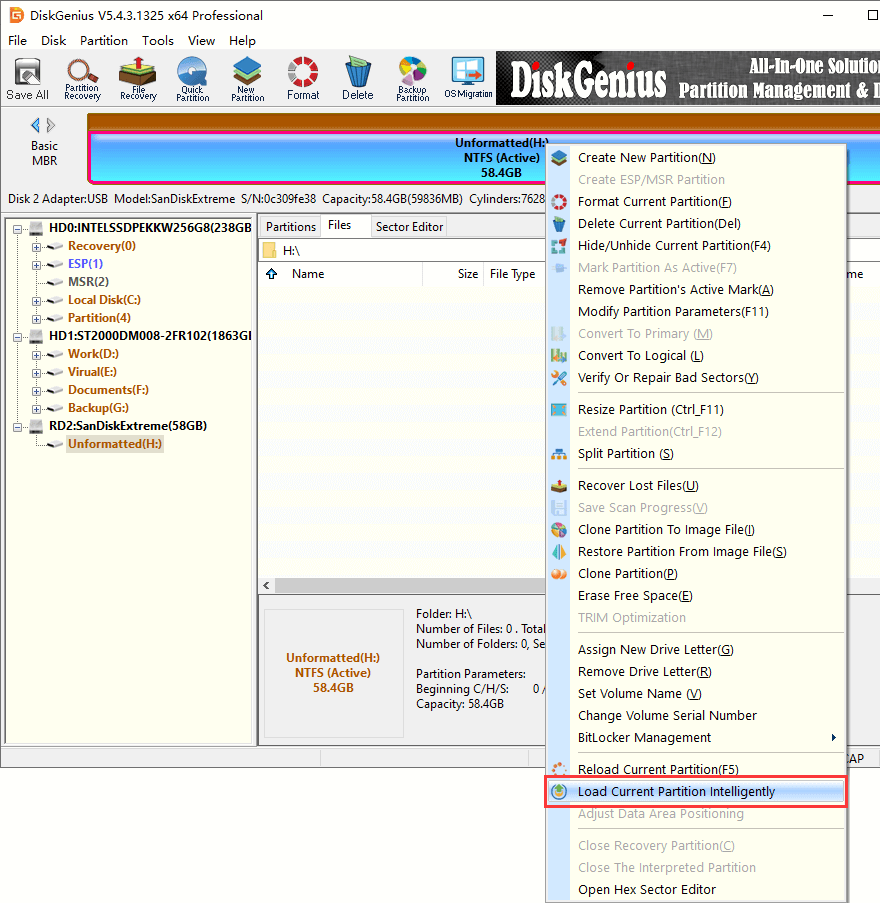Launch the File Recovery tool
This screenshot has width=880, height=903.
pos(138,79)
